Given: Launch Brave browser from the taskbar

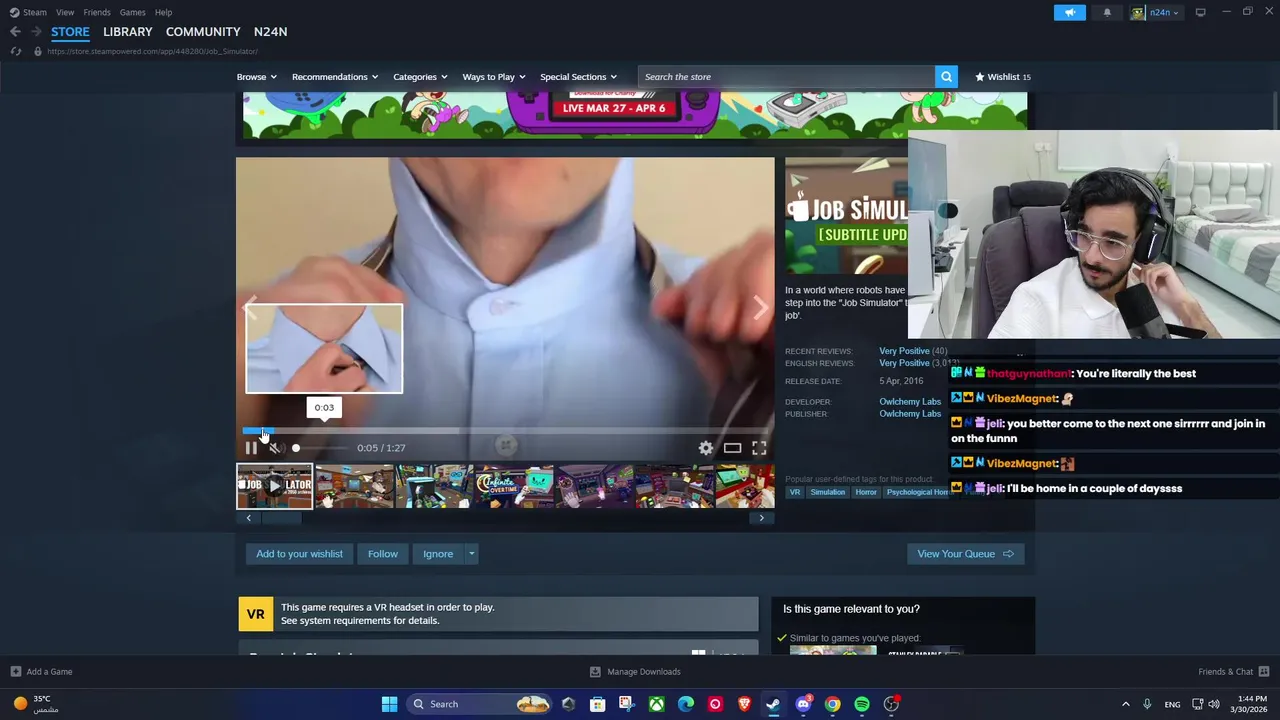Looking at the screenshot, I should (744, 704).
